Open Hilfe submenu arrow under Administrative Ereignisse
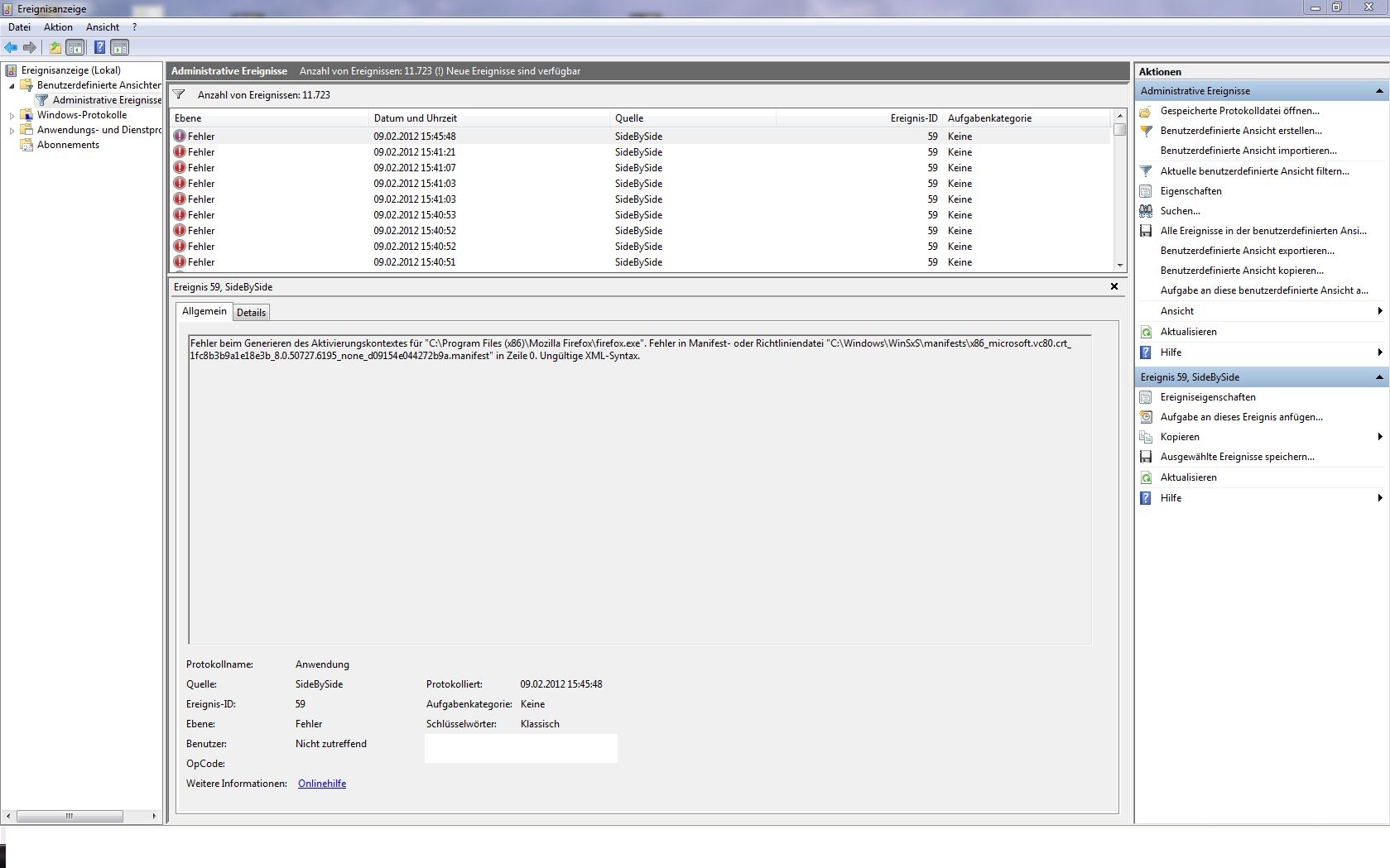The width and height of the screenshot is (1390, 868). 1379,352
